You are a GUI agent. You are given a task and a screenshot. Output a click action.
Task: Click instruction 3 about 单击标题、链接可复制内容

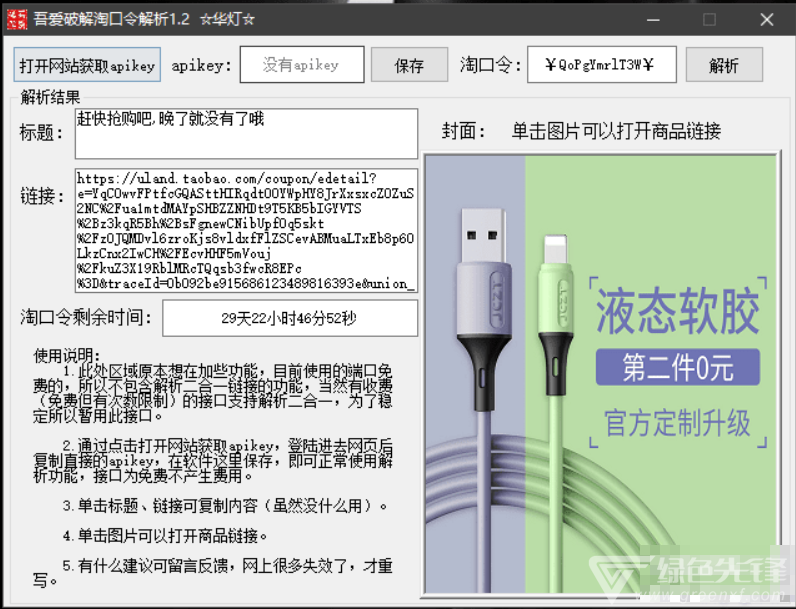coord(225,505)
